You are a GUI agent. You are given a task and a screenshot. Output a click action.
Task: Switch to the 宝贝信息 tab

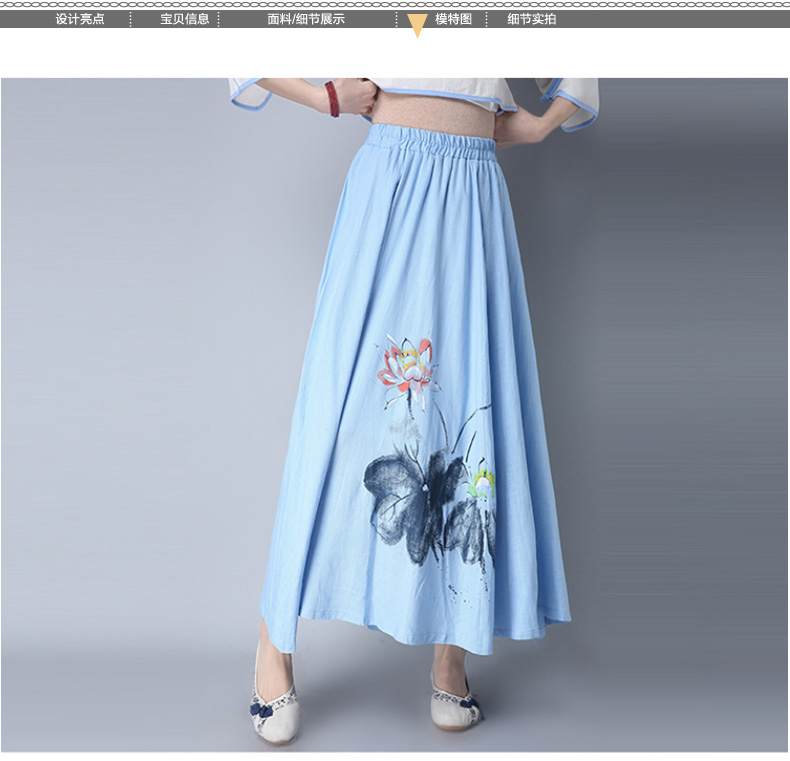(184, 19)
